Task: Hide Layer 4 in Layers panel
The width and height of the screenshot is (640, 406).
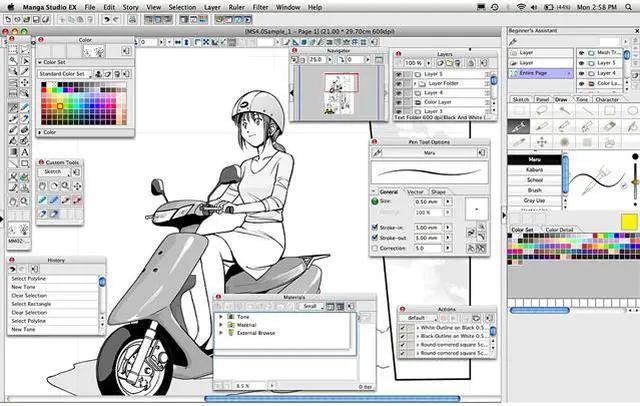Action: click(x=398, y=93)
